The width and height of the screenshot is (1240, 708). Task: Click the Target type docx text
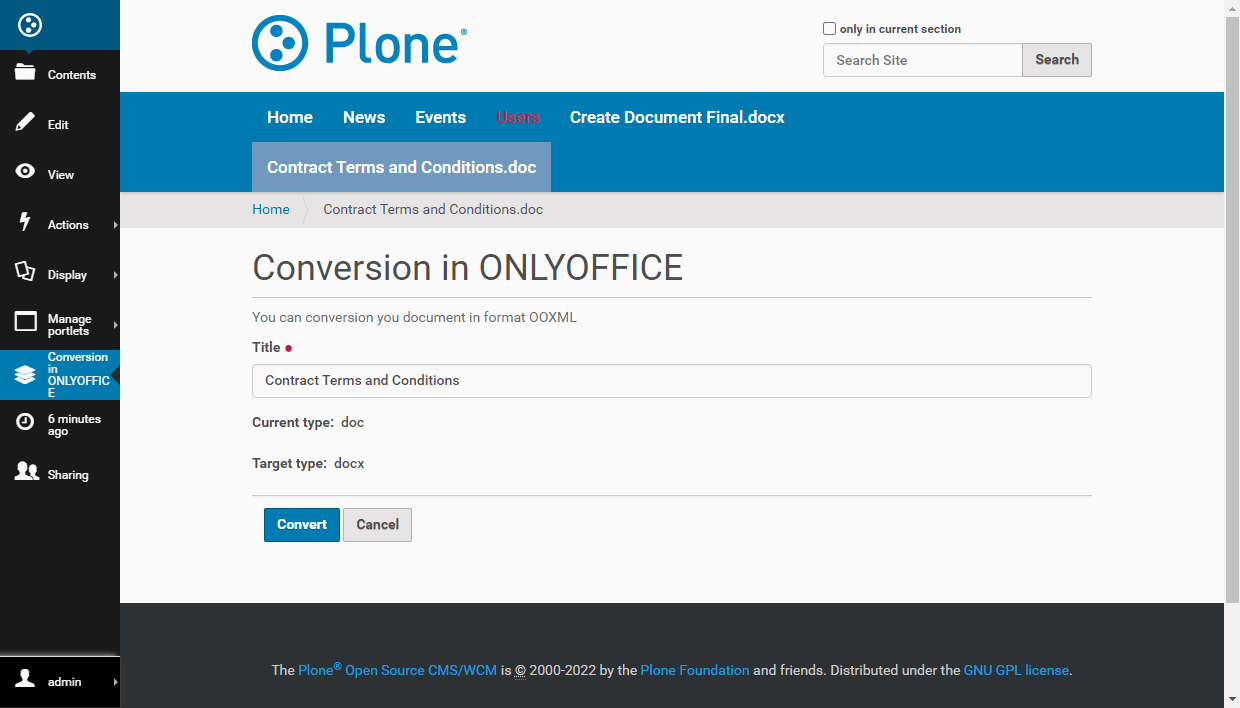click(308, 463)
